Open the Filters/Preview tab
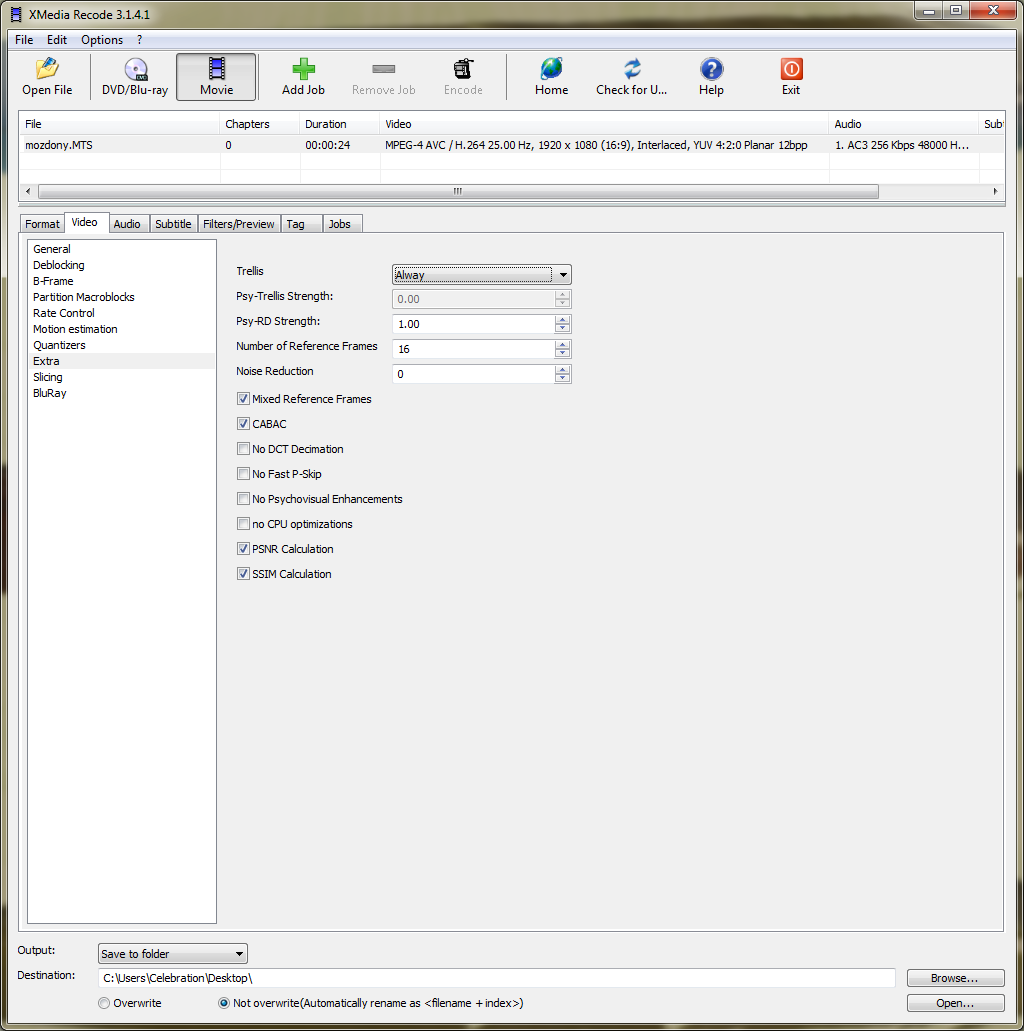Viewport: 1024px width, 1031px height. (239, 224)
